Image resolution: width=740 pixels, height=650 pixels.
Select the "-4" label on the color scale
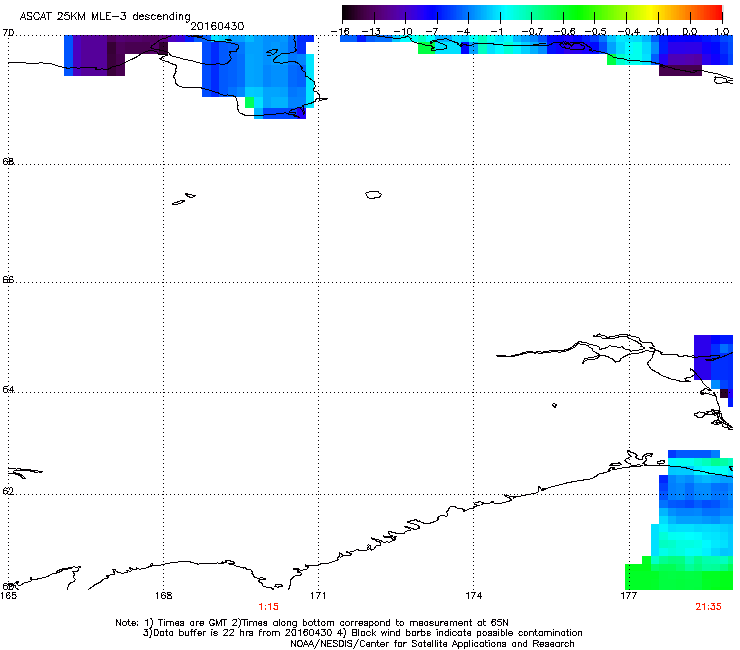[x=465, y=32]
